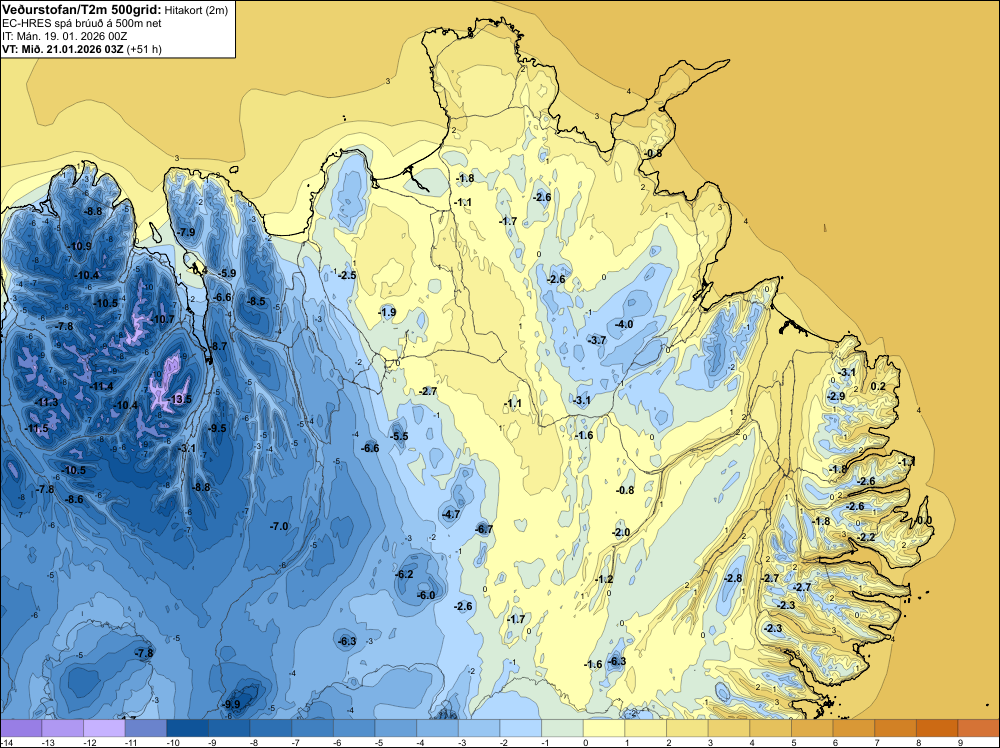Screen dimensions: 1000x748
Task: Click the -2.2 temperature reading
Action: [867, 537]
